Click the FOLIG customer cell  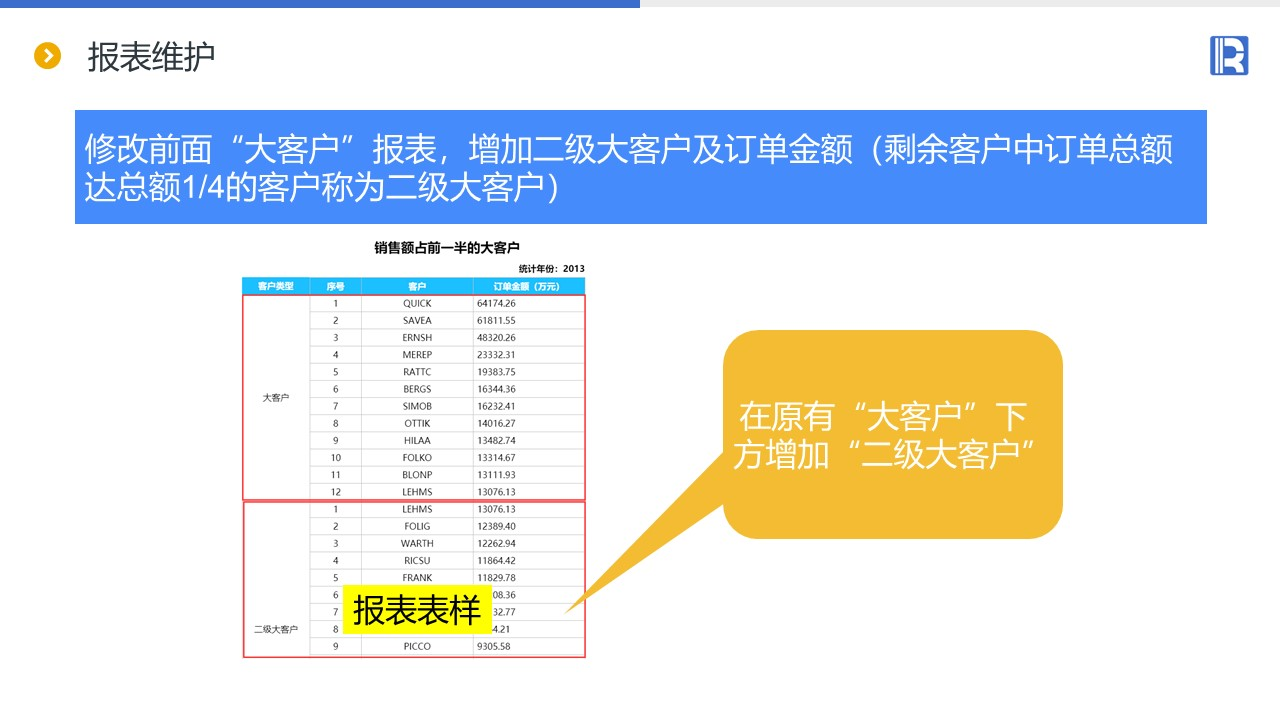click(417, 526)
